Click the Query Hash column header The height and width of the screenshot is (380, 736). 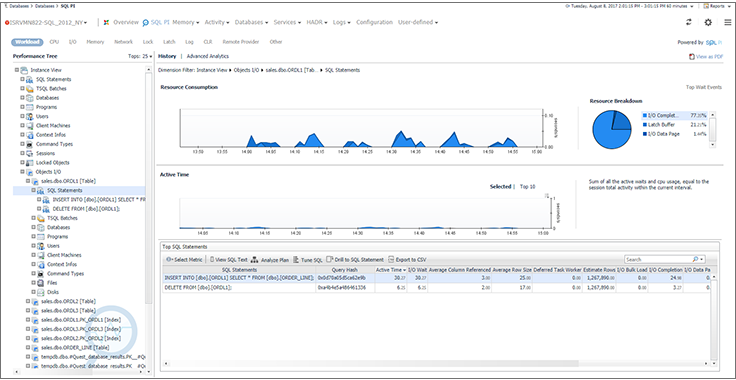click(345, 270)
